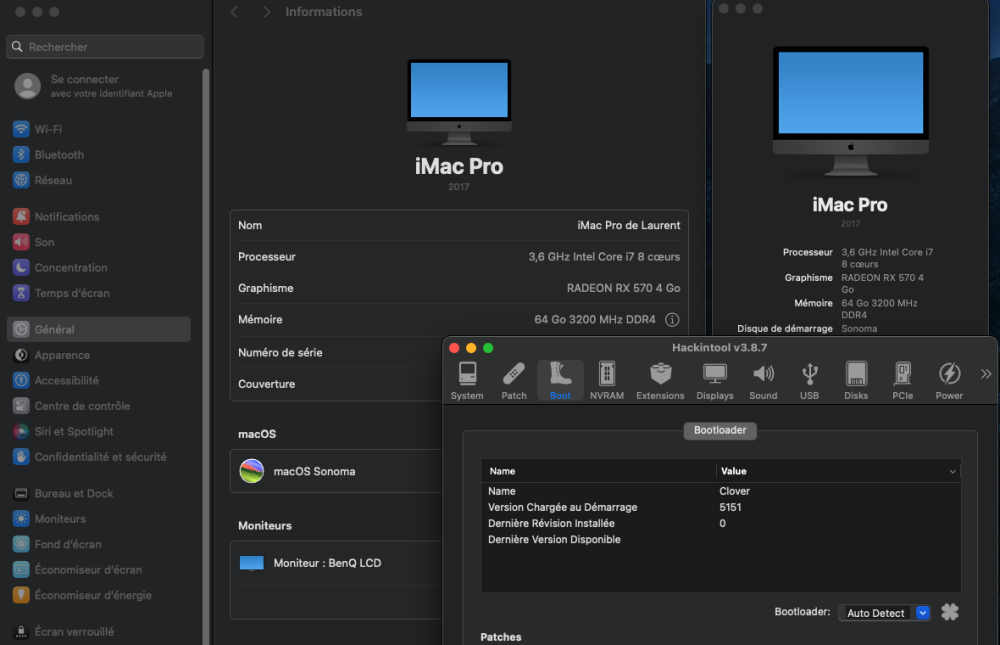
Task: Click the Numéro de série row
Action: pyautogui.click(x=336, y=352)
